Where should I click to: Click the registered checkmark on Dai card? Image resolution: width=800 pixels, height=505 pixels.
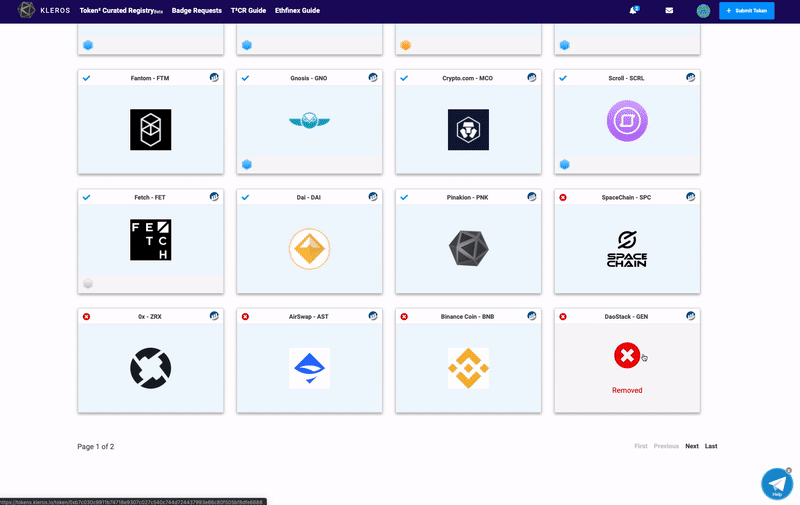pos(245,197)
